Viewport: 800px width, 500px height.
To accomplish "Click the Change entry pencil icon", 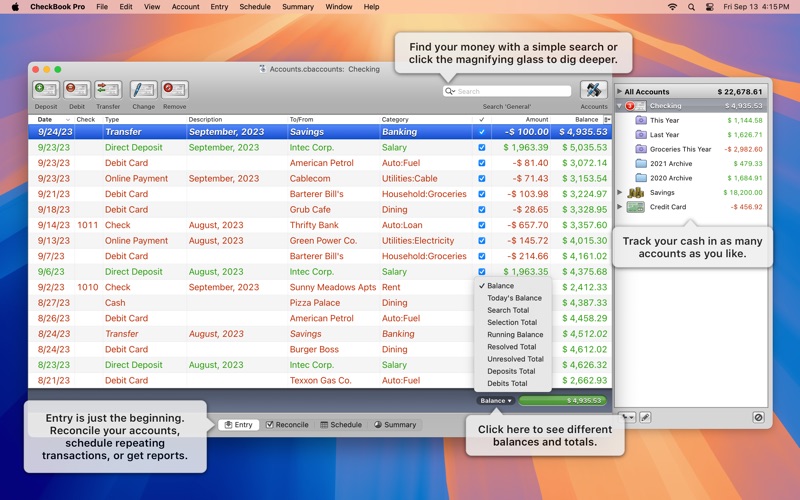I will point(143,90).
